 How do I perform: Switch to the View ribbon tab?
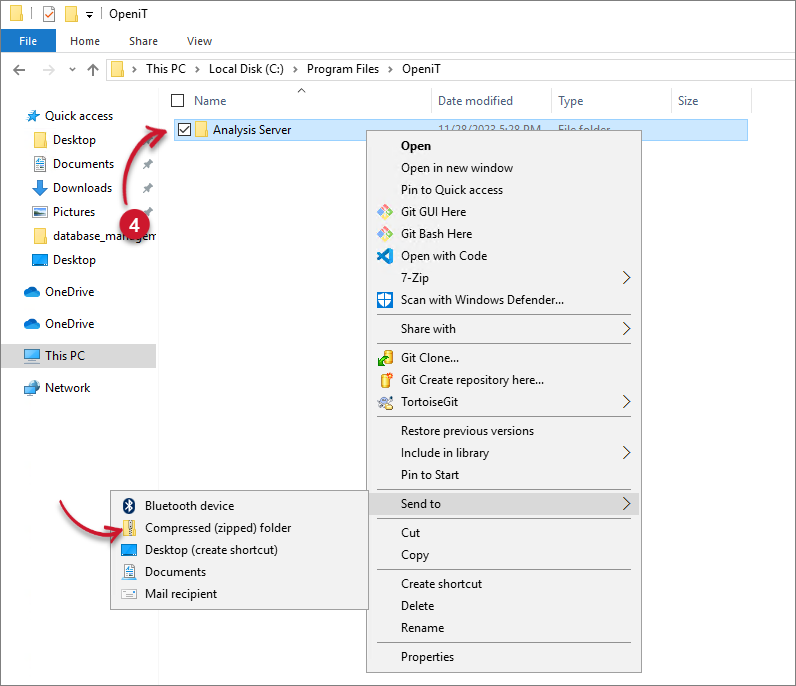pyautogui.click(x=199, y=41)
